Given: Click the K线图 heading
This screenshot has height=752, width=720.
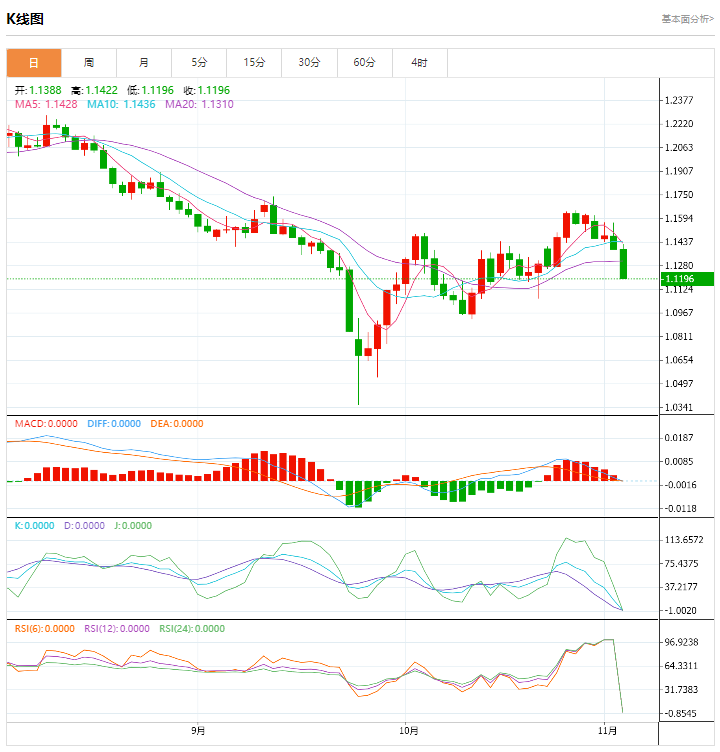Looking at the screenshot, I should [25, 19].
